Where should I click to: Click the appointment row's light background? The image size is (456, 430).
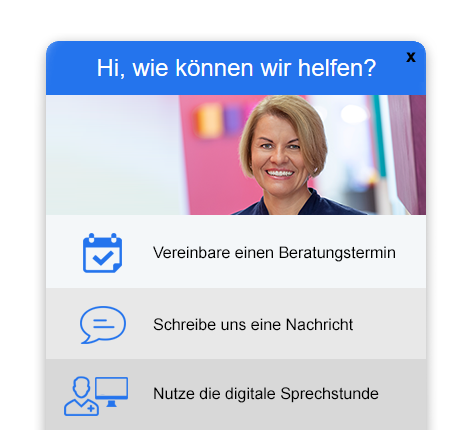point(236,252)
